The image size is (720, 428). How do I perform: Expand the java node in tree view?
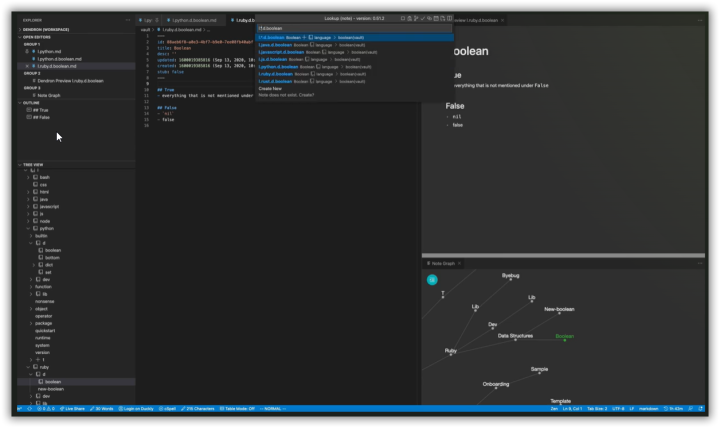tap(28, 199)
